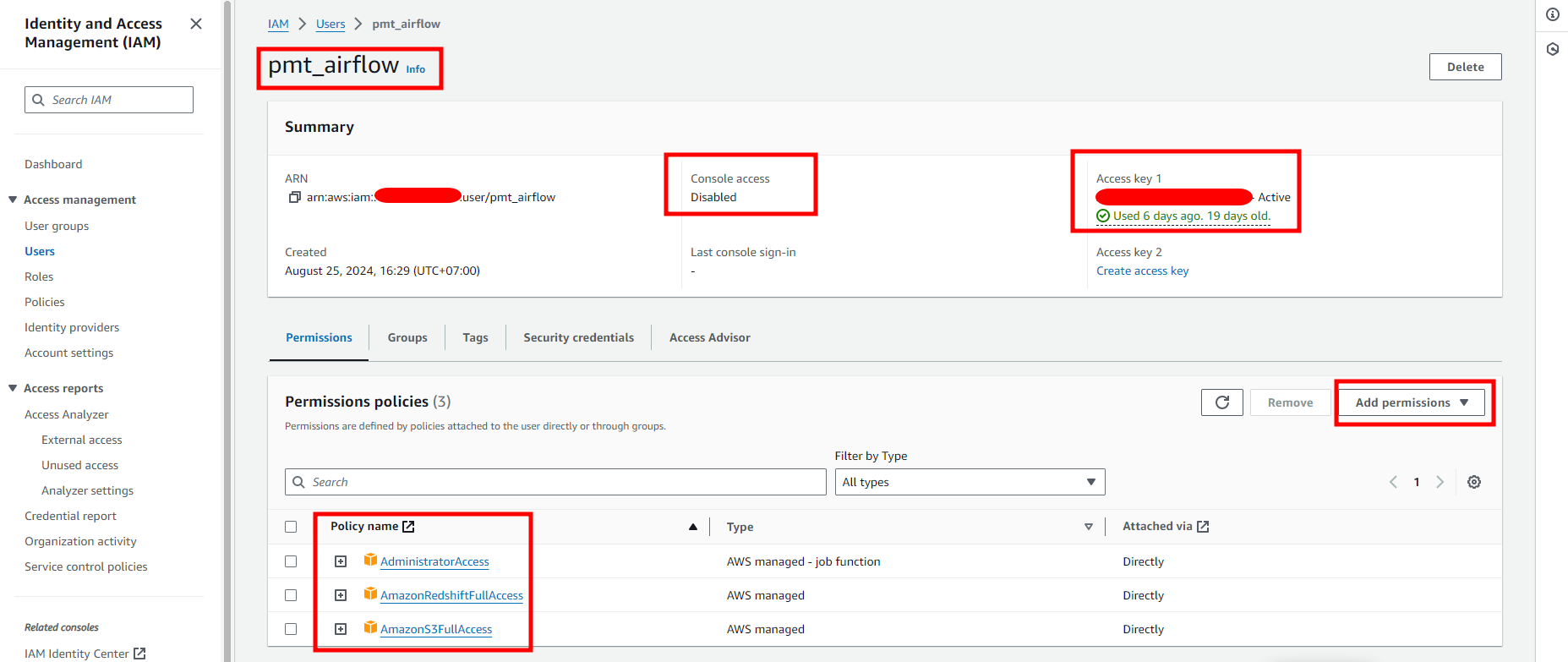This screenshot has height=662, width=1568.
Task: Check the AmazonS3FullAccess row checkbox
Action: [291, 629]
